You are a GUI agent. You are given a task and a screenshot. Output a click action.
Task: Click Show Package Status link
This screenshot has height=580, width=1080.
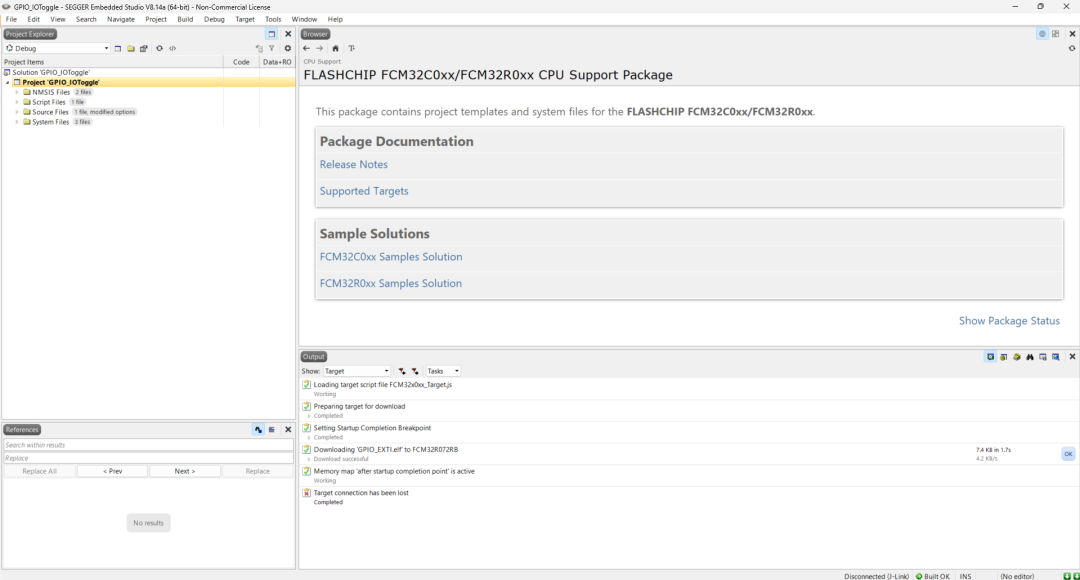pyautogui.click(x=1009, y=321)
